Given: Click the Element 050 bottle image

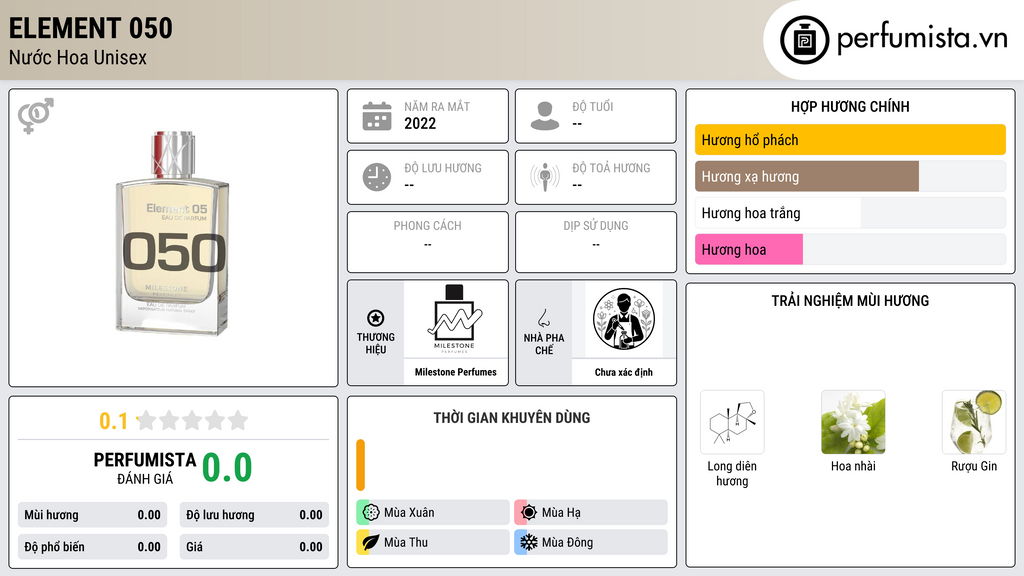Looking at the screenshot, I should 172,233.
